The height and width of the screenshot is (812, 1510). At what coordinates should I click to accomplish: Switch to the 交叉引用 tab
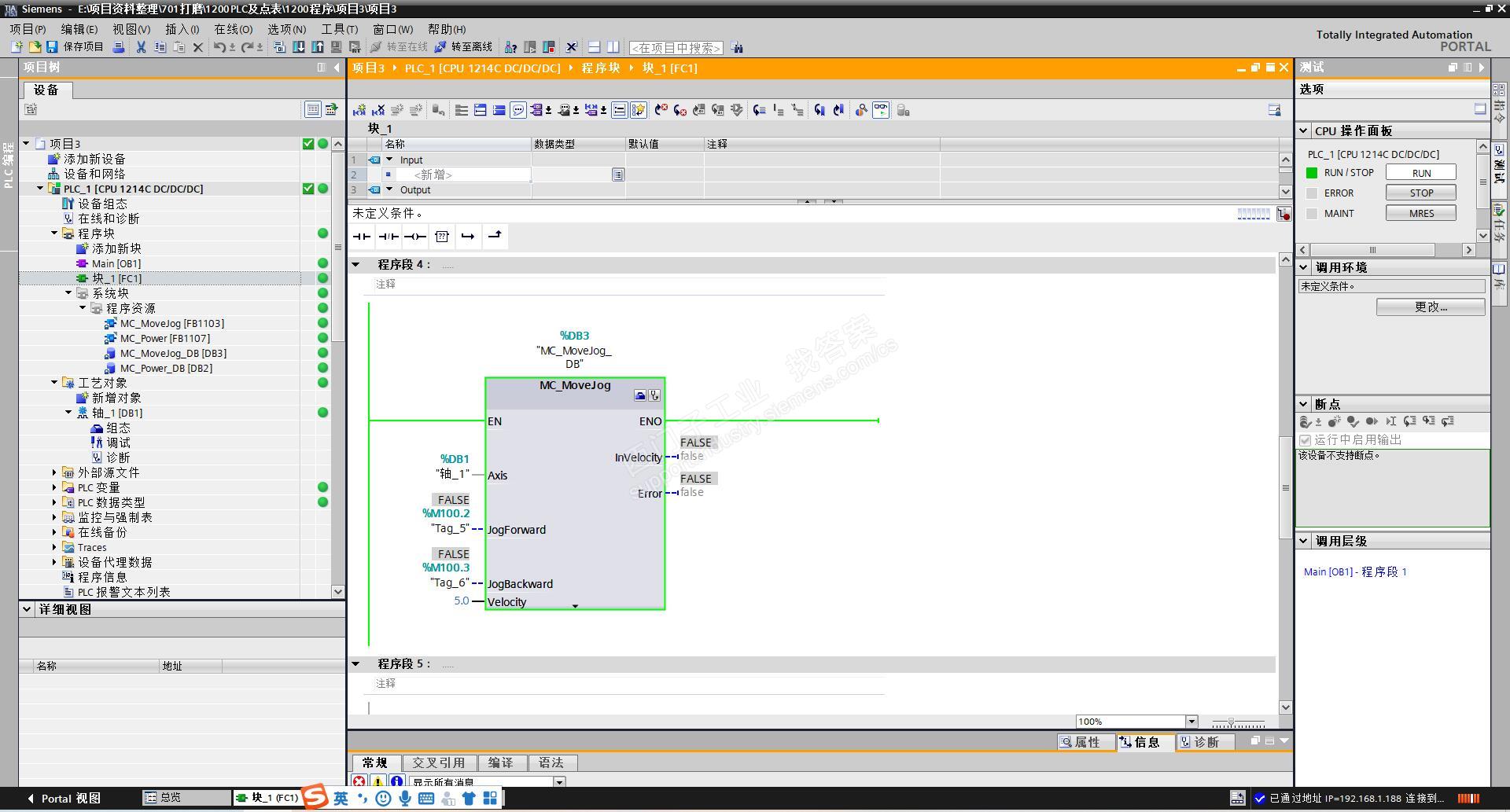tap(439, 762)
